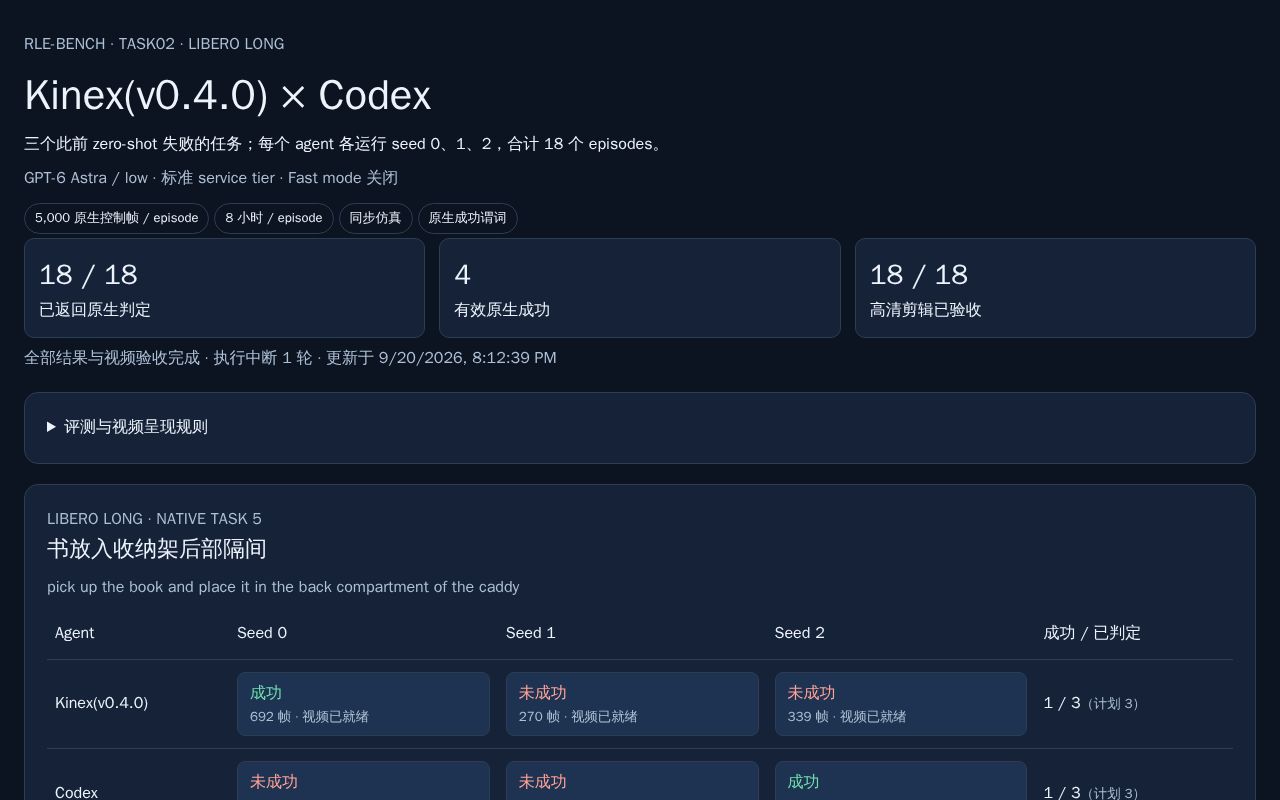Open Codex row's Seed 1 未成功 result
The image size is (1280, 800).
coord(632,781)
